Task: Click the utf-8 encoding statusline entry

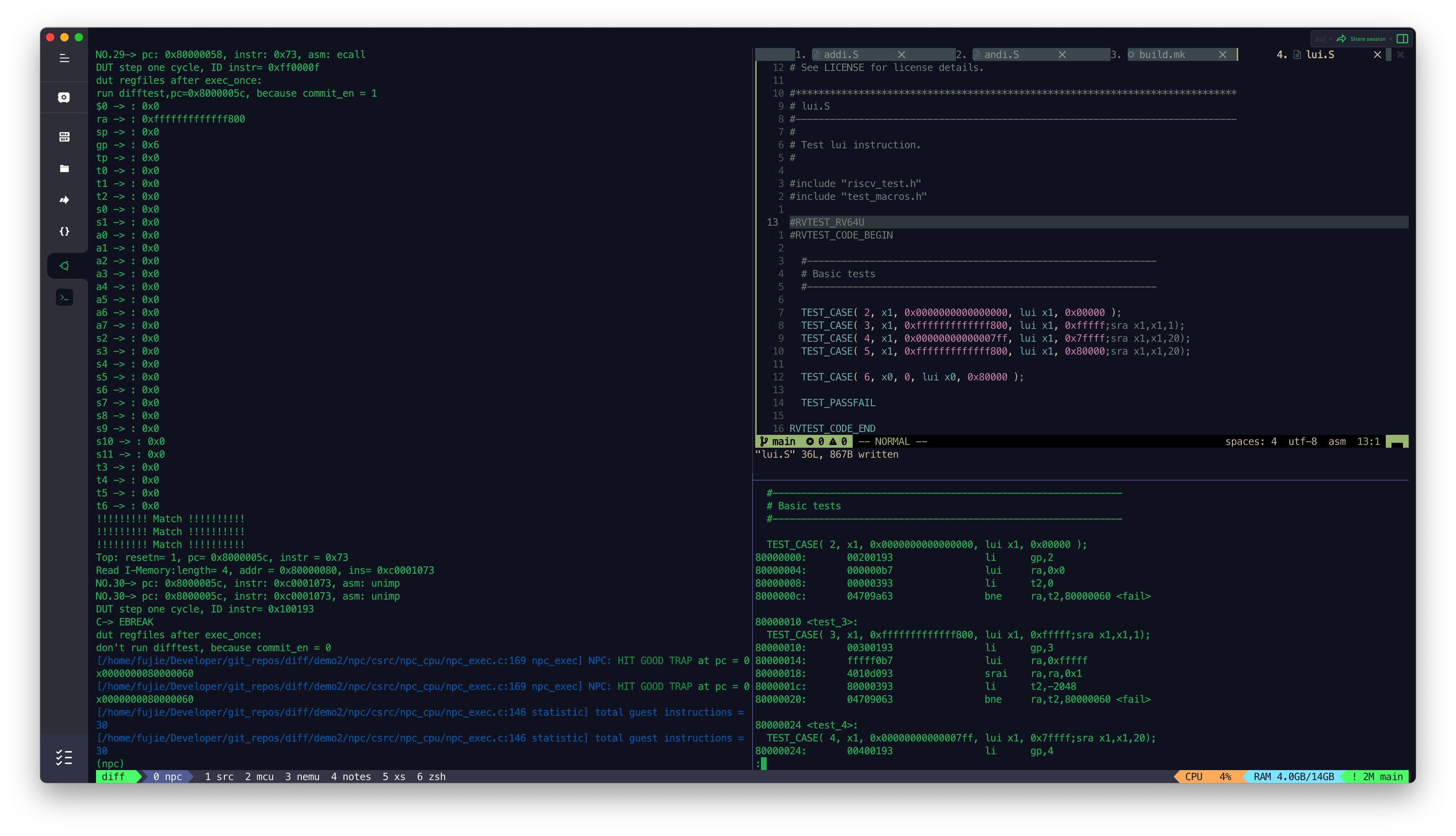Action: (x=1302, y=441)
